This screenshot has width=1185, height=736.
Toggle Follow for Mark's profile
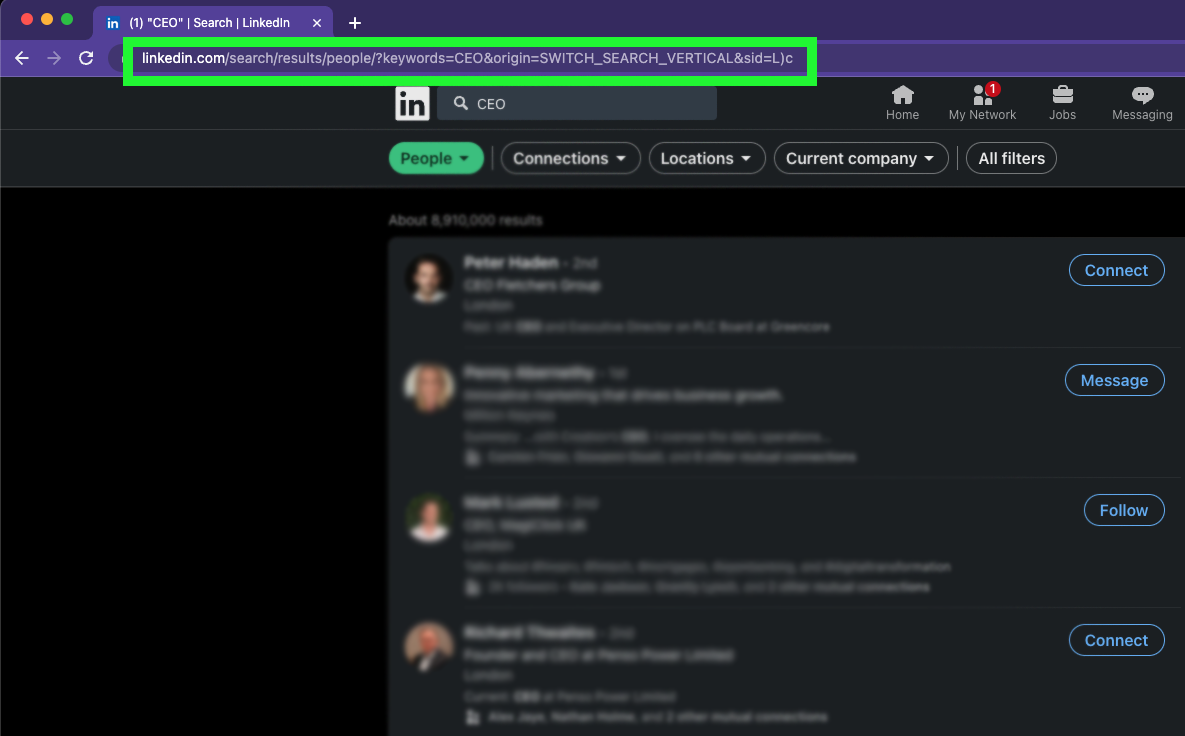pos(1123,510)
